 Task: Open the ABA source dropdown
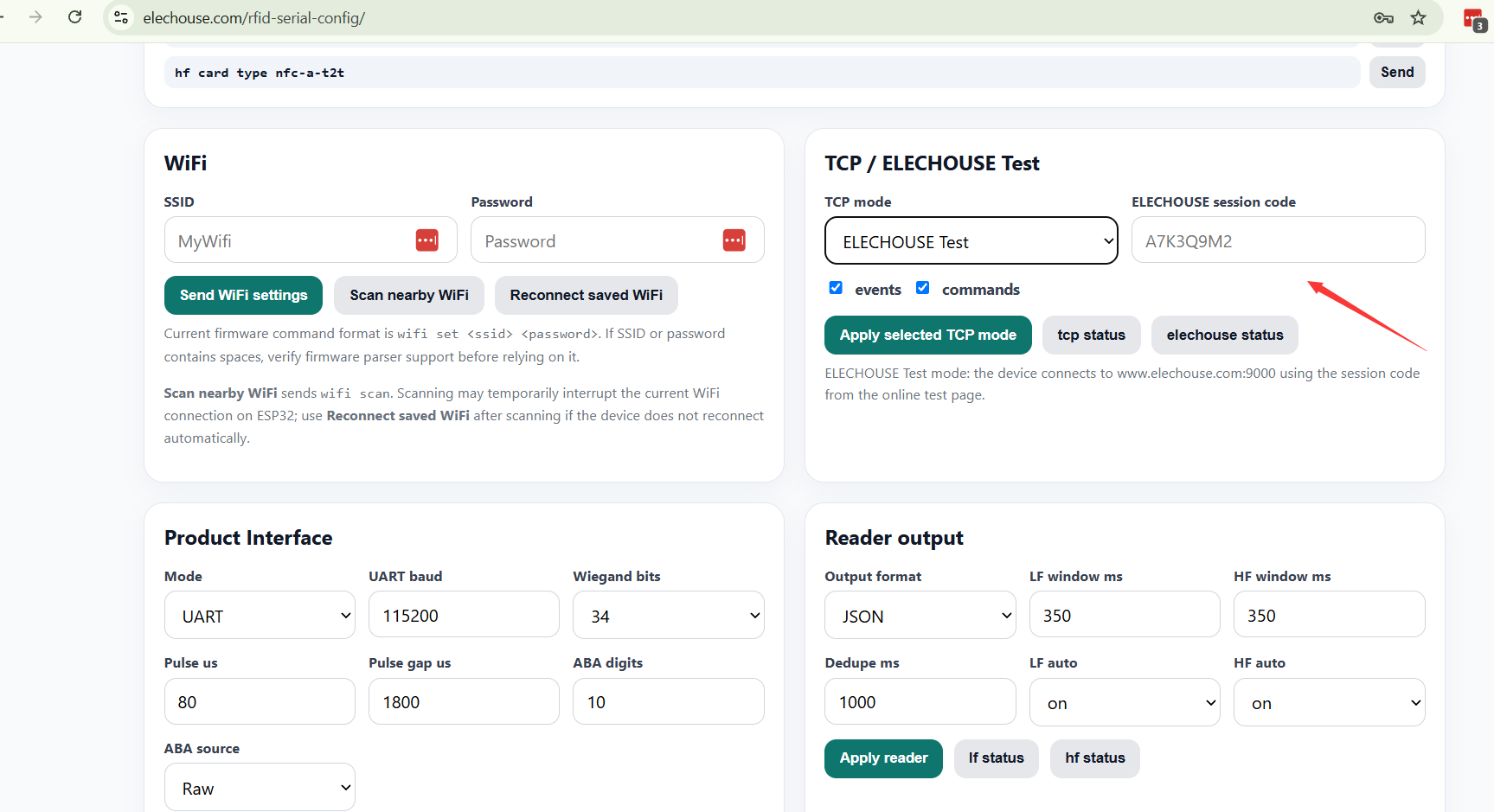click(x=260, y=787)
